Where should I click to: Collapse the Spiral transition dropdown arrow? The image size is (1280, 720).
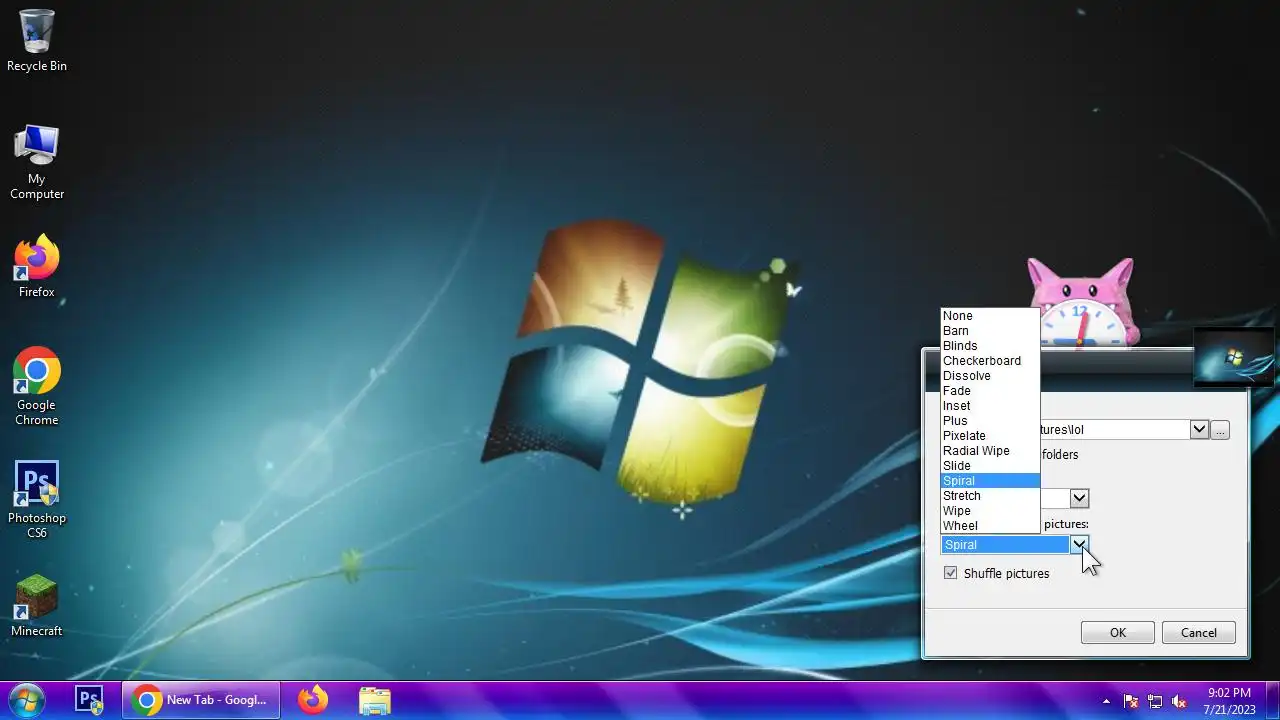[1079, 545]
